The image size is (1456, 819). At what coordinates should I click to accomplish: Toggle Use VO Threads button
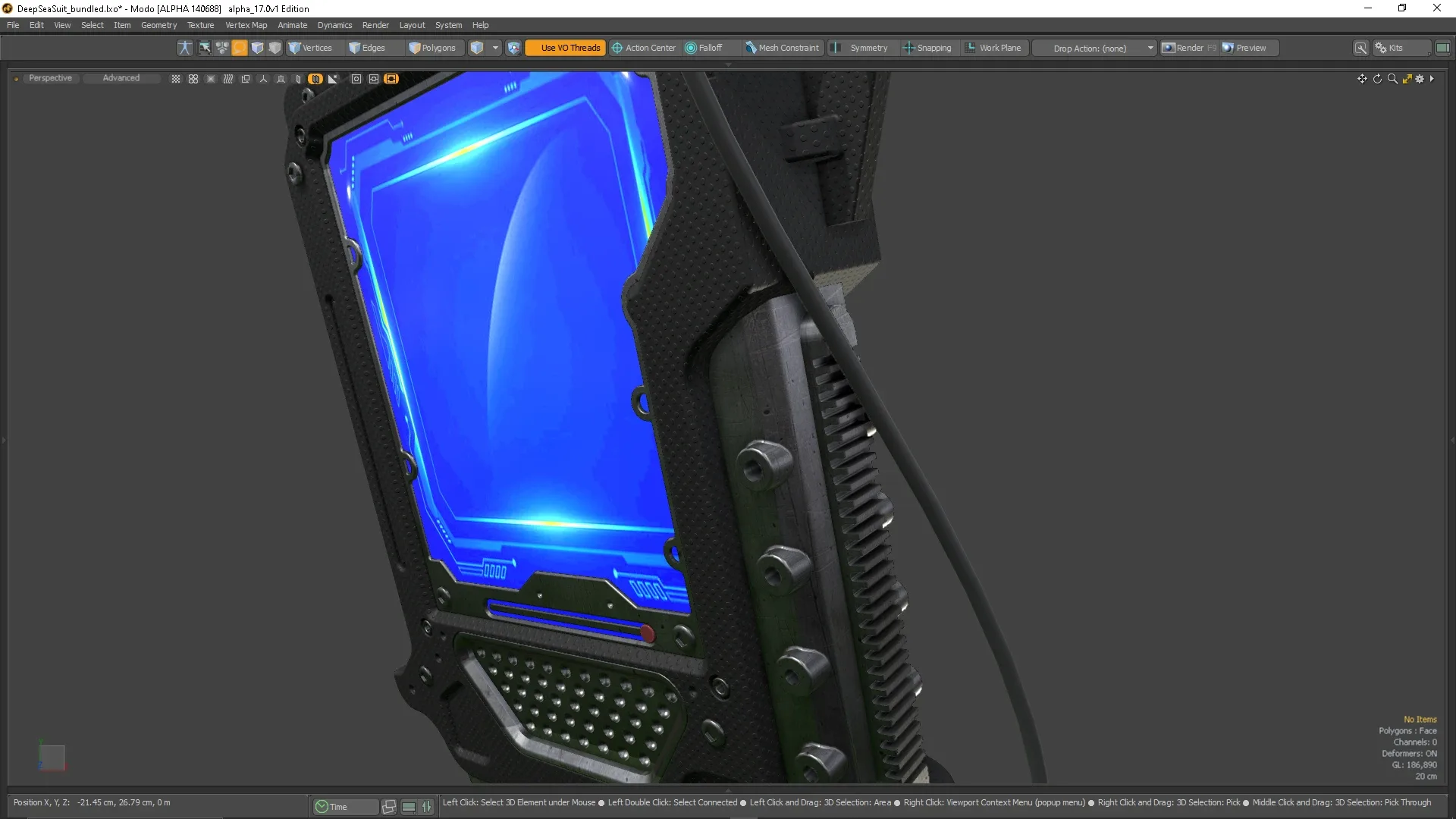pyautogui.click(x=565, y=48)
